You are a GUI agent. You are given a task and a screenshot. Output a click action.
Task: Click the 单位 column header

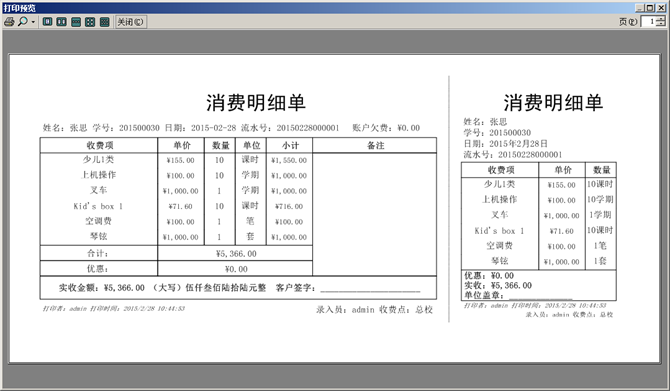point(251,145)
